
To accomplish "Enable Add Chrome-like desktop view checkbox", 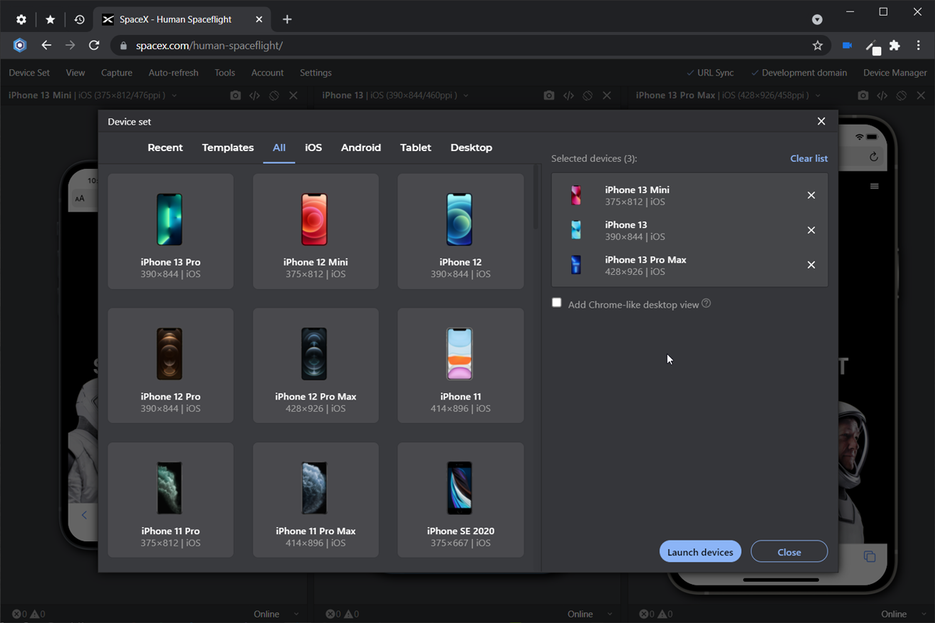I will click(556, 303).
